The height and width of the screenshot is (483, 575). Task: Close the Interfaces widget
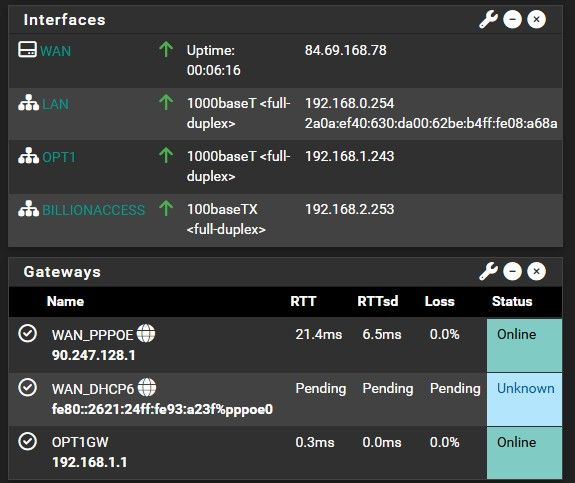536,19
